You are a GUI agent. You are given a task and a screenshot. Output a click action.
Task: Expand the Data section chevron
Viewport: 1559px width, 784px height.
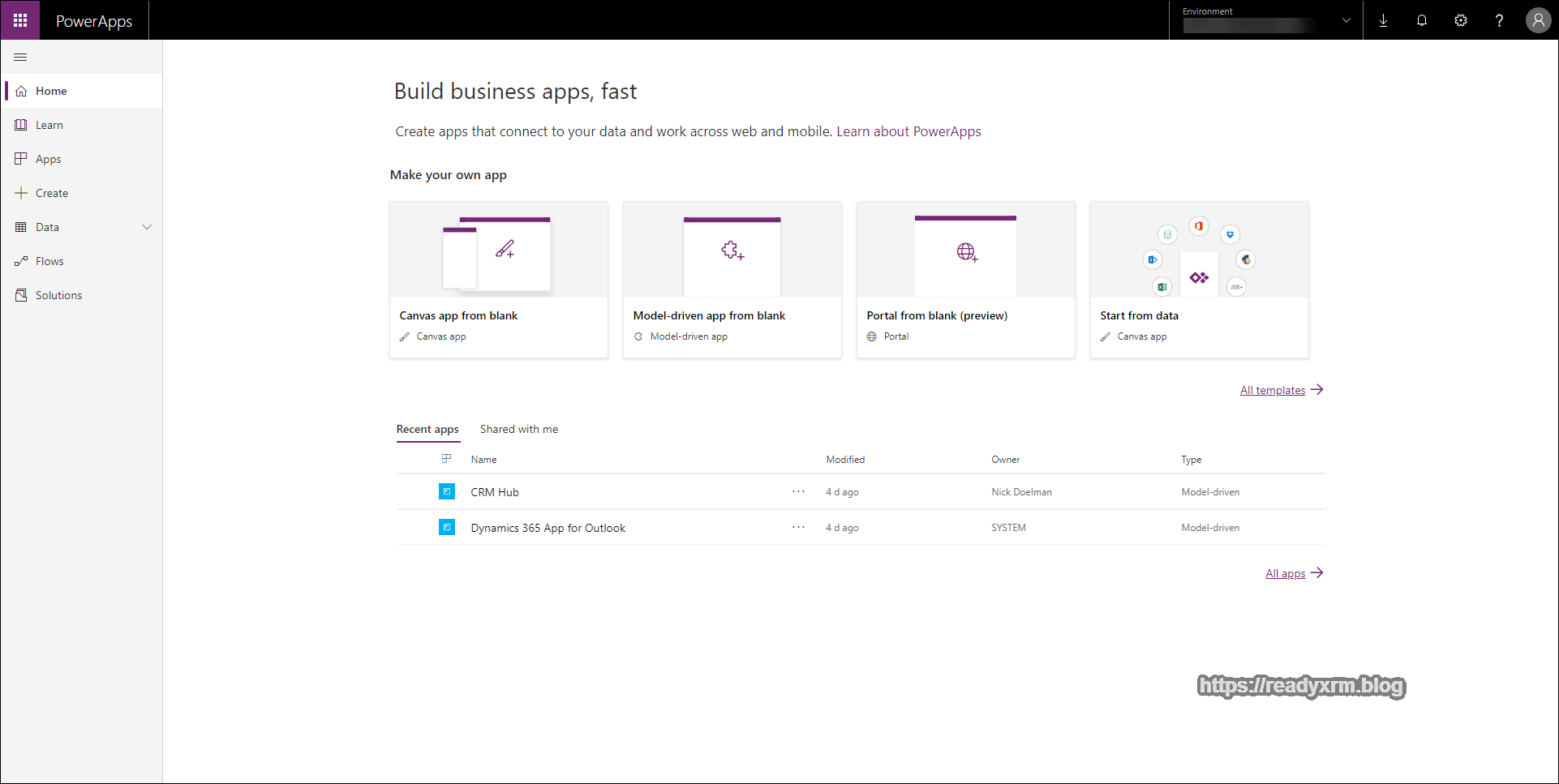click(x=147, y=227)
